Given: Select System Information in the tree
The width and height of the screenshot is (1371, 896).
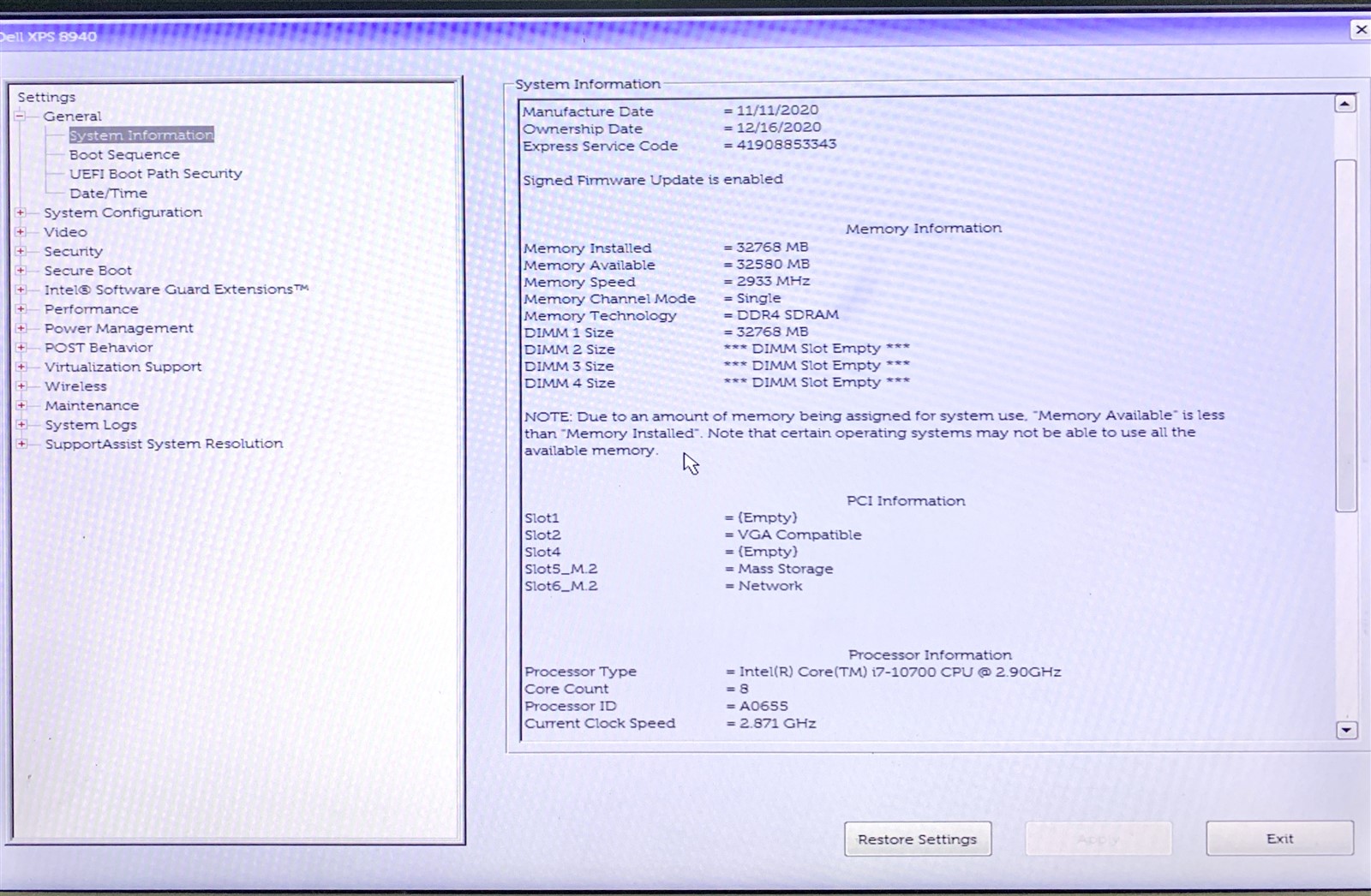Looking at the screenshot, I should (141, 135).
